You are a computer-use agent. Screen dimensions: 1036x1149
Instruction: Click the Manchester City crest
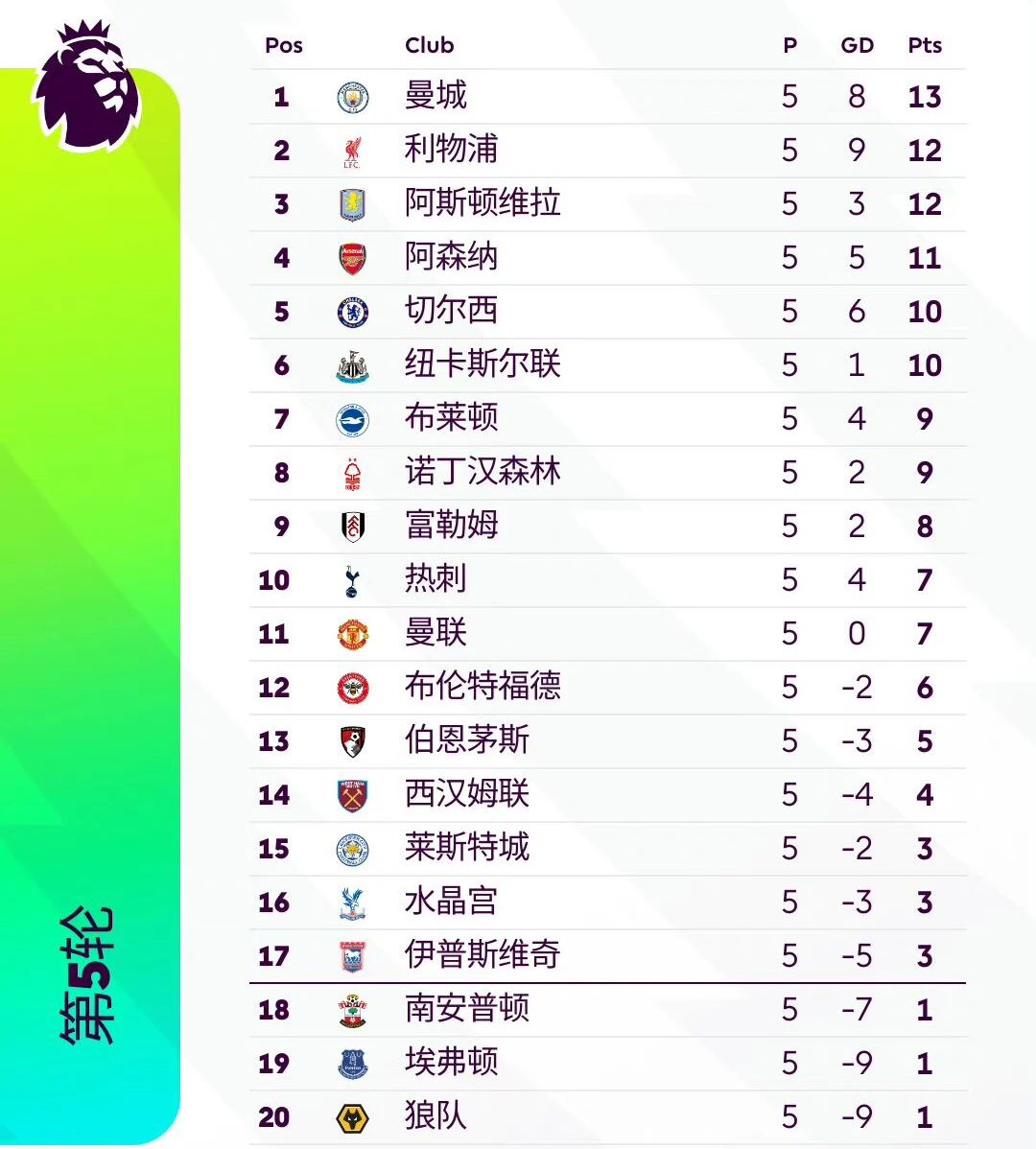click(352, 98)
